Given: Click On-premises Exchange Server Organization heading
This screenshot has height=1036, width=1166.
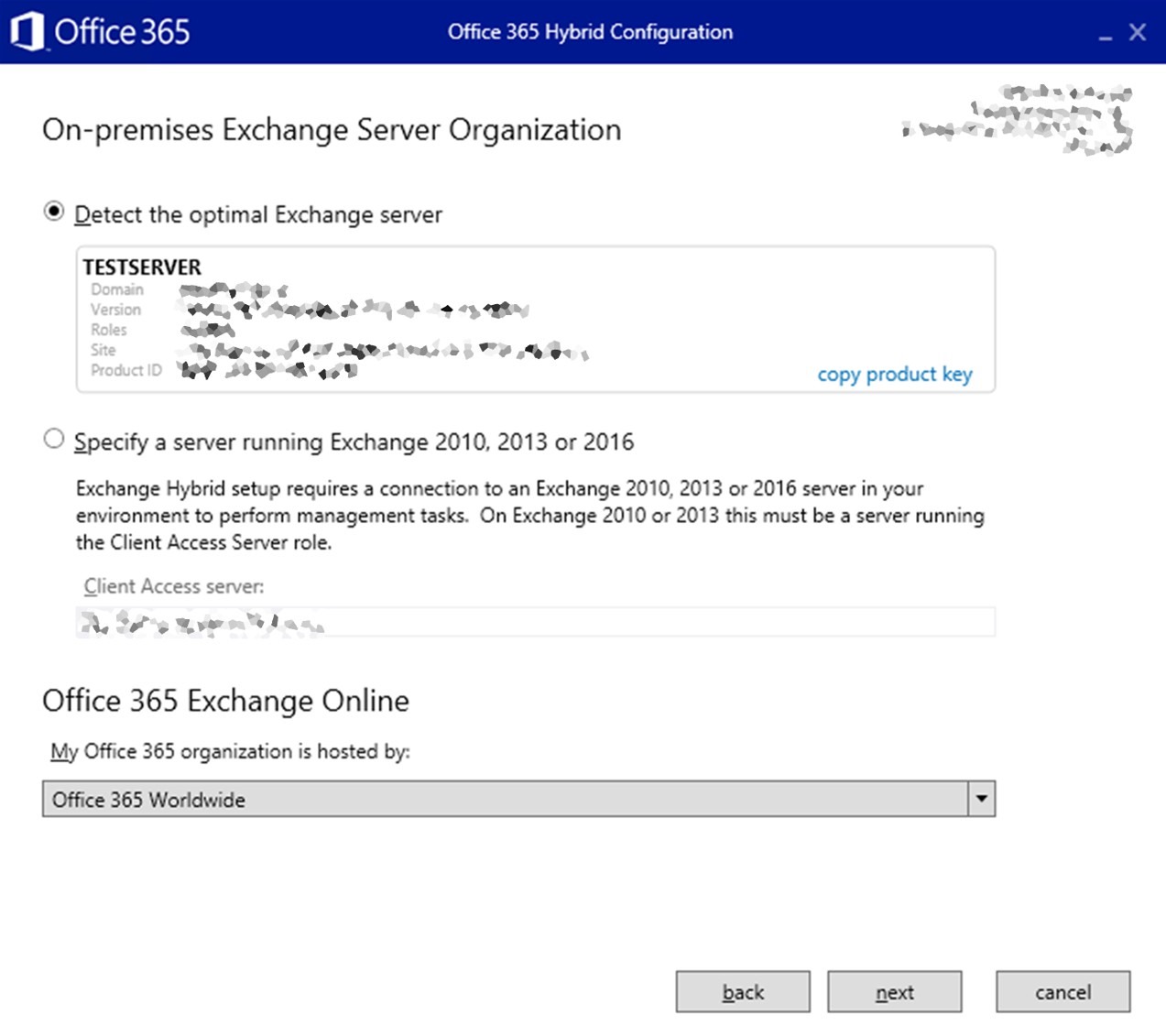Looking at the screenshot, I should [x=332, y=130].
